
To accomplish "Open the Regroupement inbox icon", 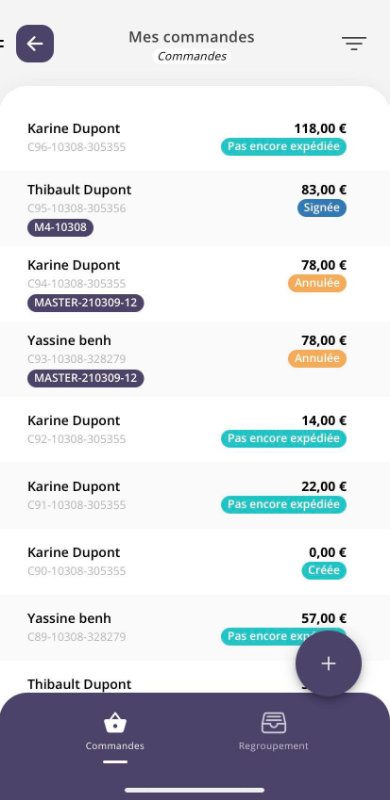I will (x=274, y=722).
